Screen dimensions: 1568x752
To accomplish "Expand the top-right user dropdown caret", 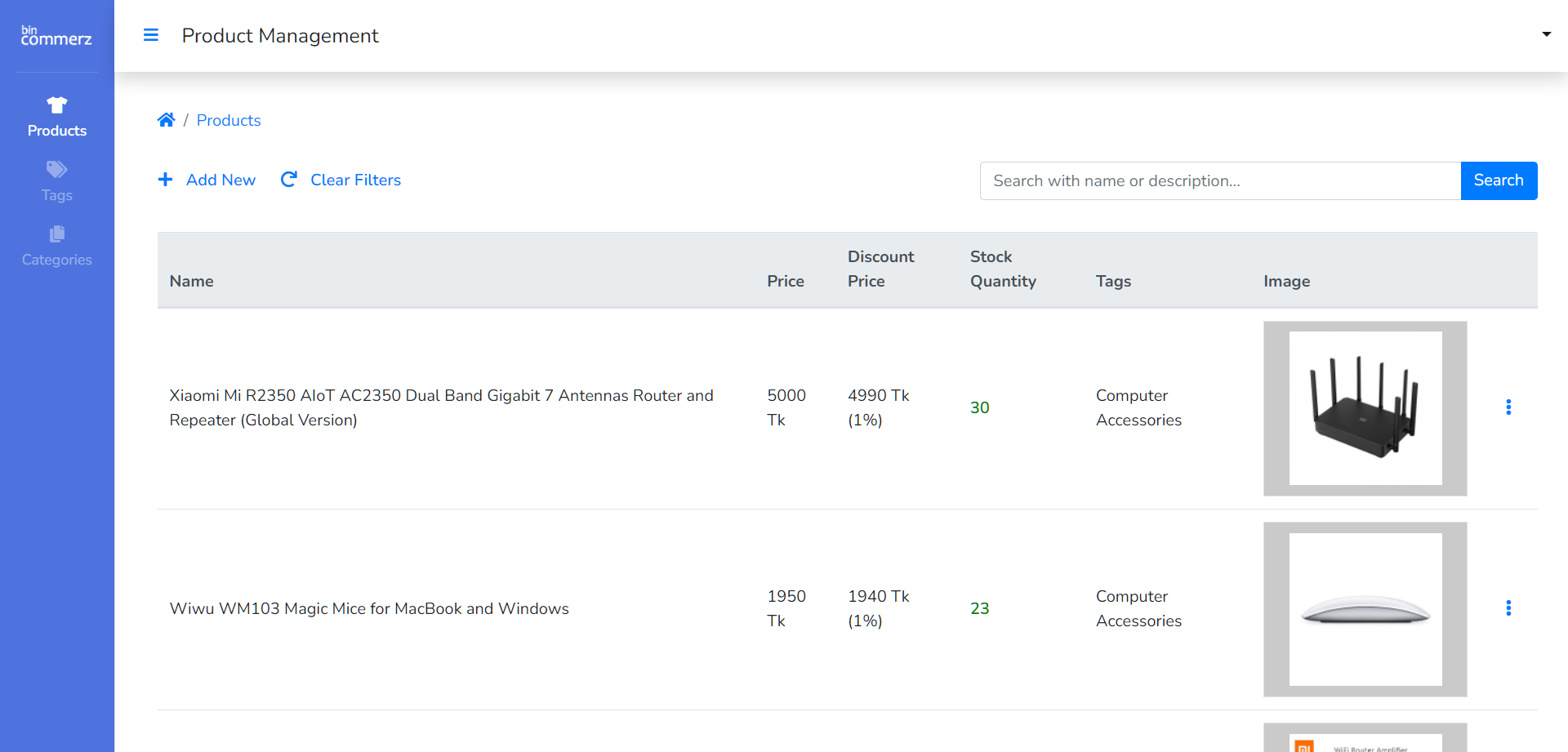I will point(1546,34).
